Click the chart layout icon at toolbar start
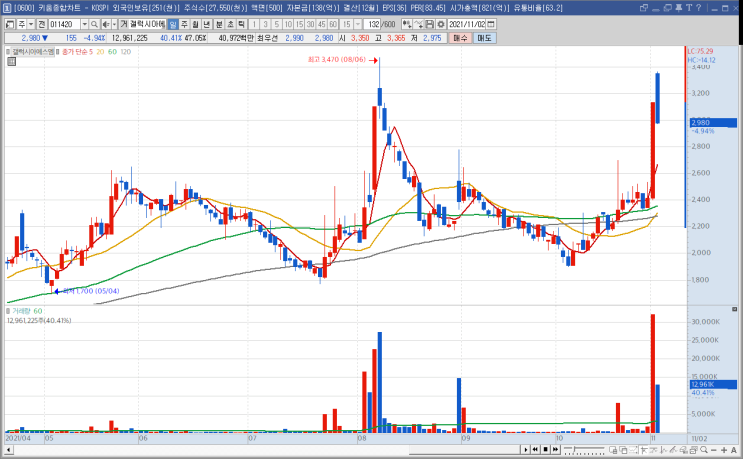The height and width of the screenshot is (459, 743). (x=9, y=24)
